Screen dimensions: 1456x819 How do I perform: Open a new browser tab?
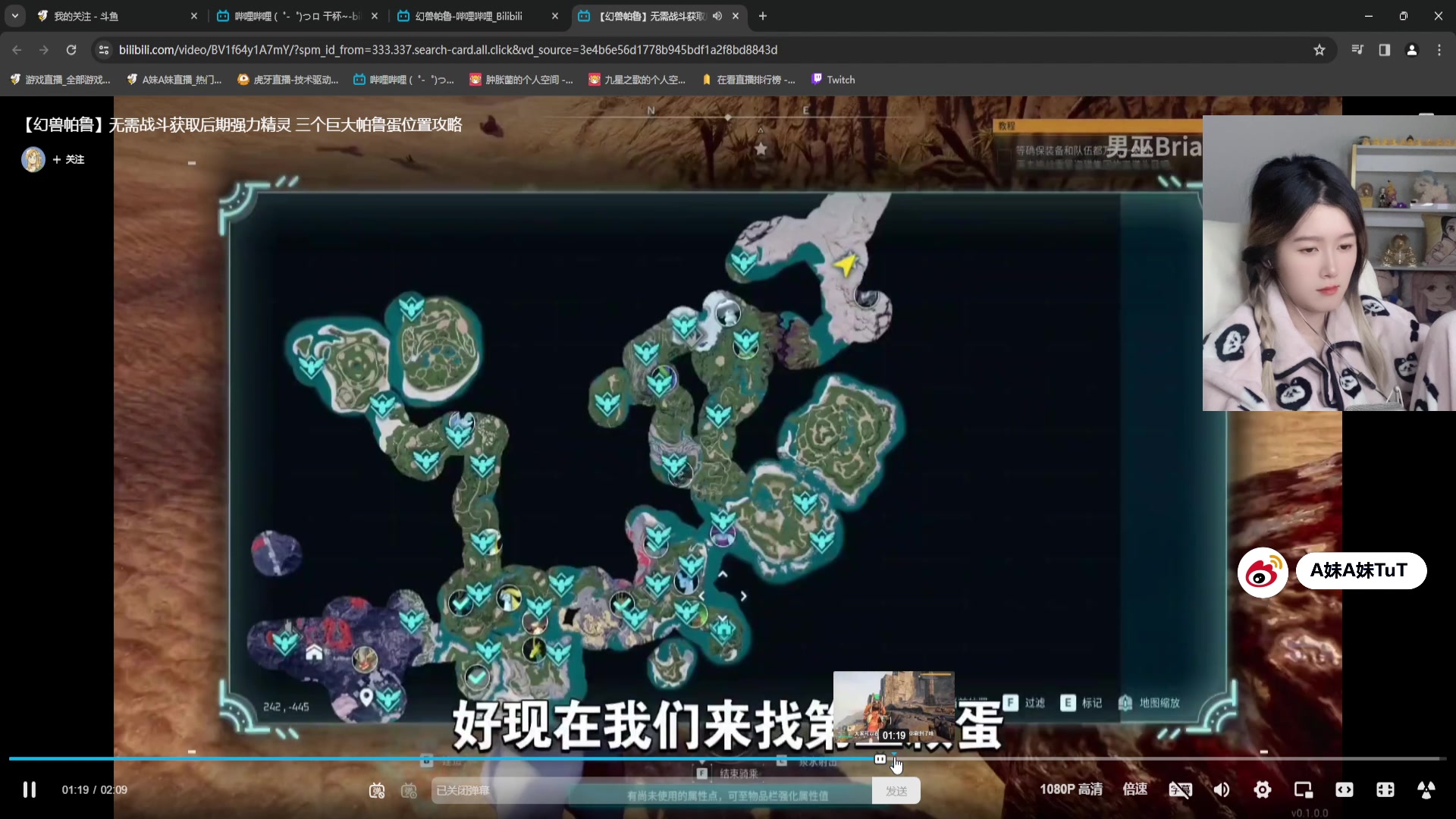[762, 16]
